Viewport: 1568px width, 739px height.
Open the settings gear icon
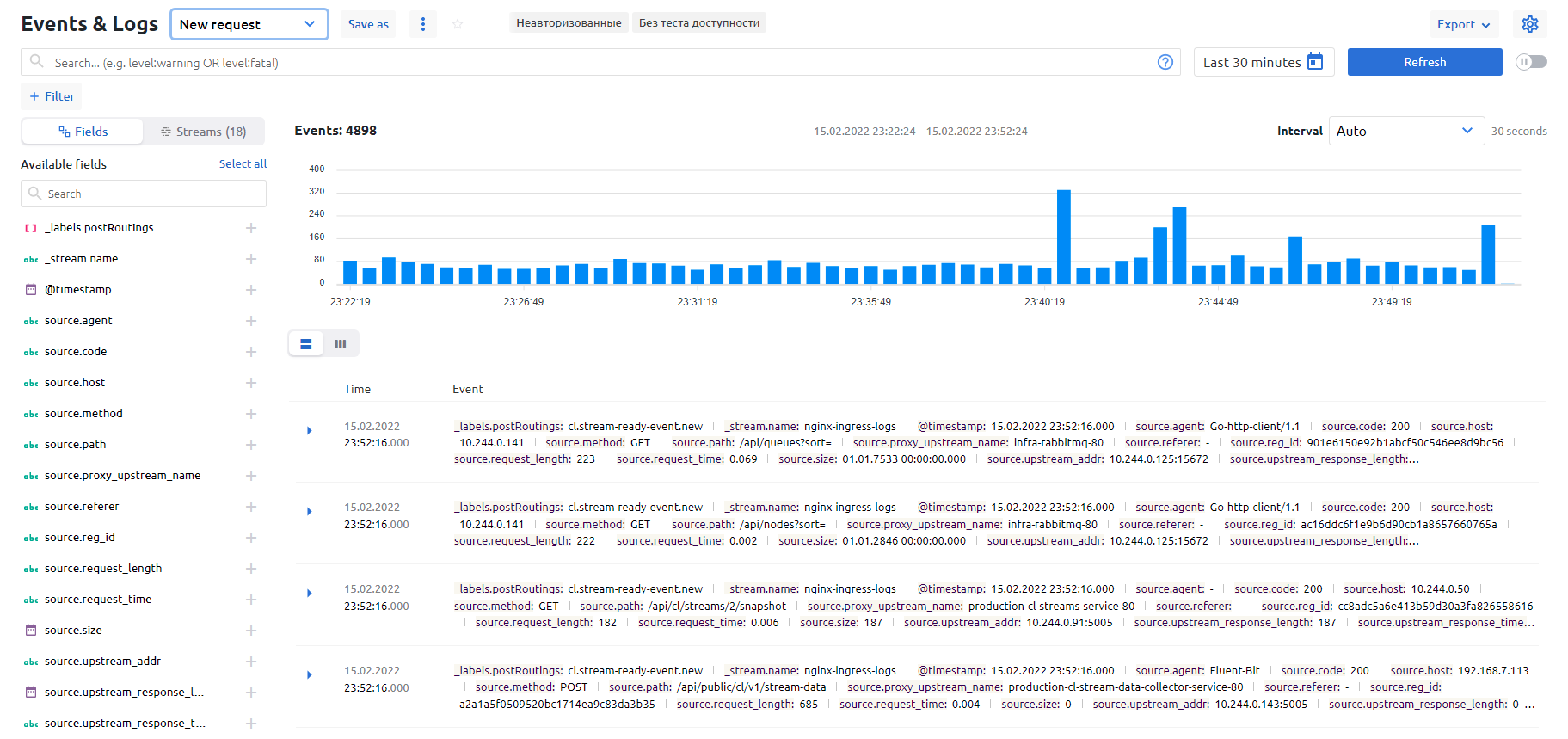click(x=1529, y=24)
